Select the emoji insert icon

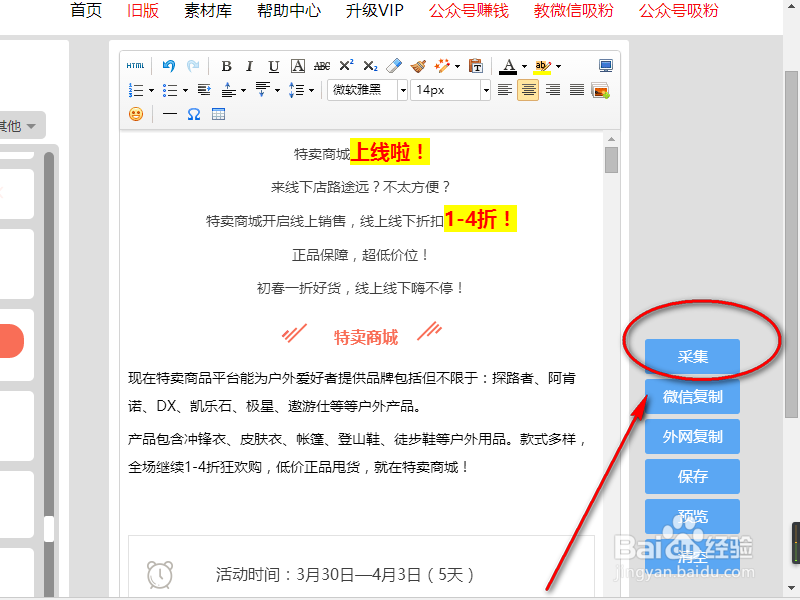(134, 113)
